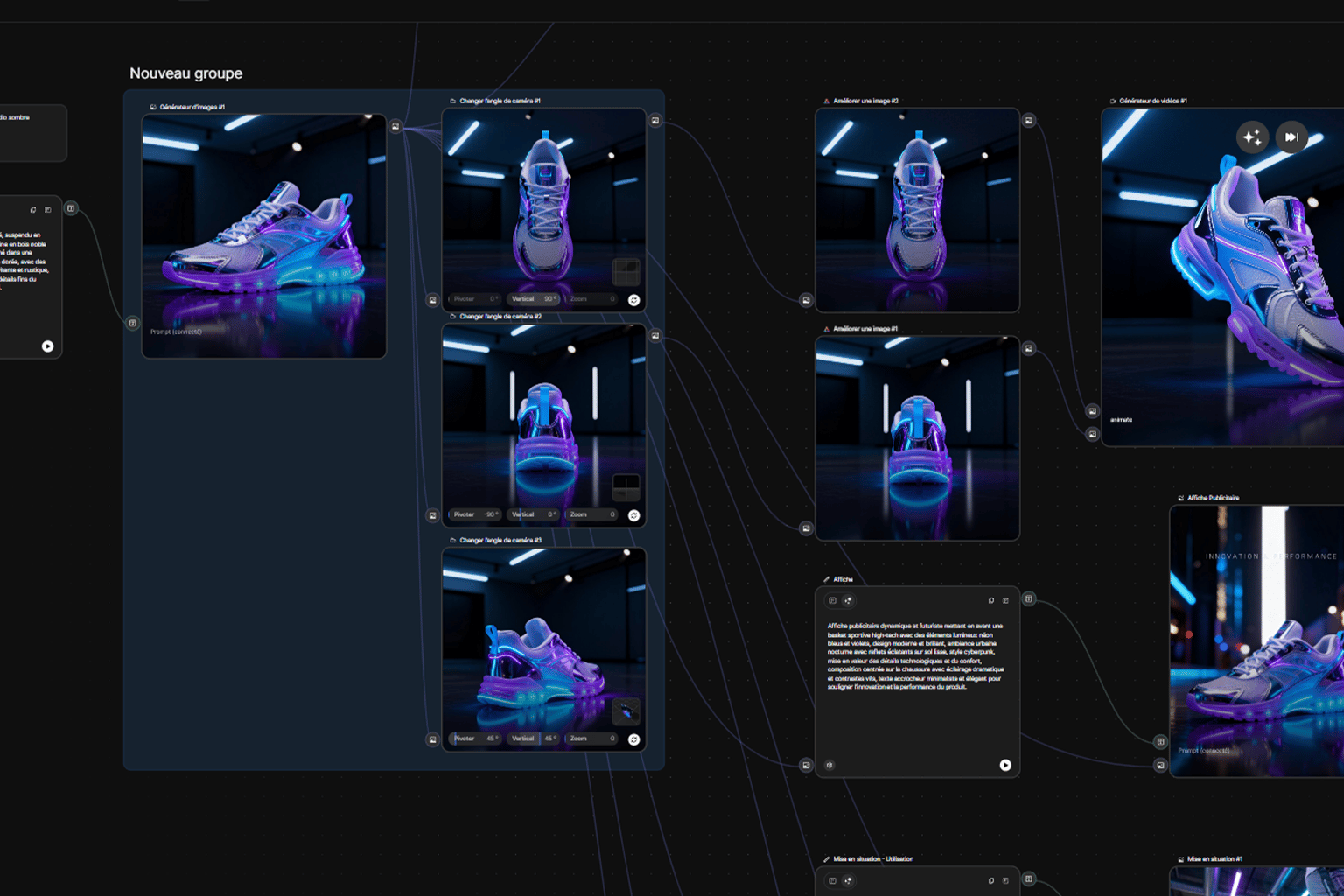Copy the Mise en situation - Utilisation prompt

click(991, 881)
